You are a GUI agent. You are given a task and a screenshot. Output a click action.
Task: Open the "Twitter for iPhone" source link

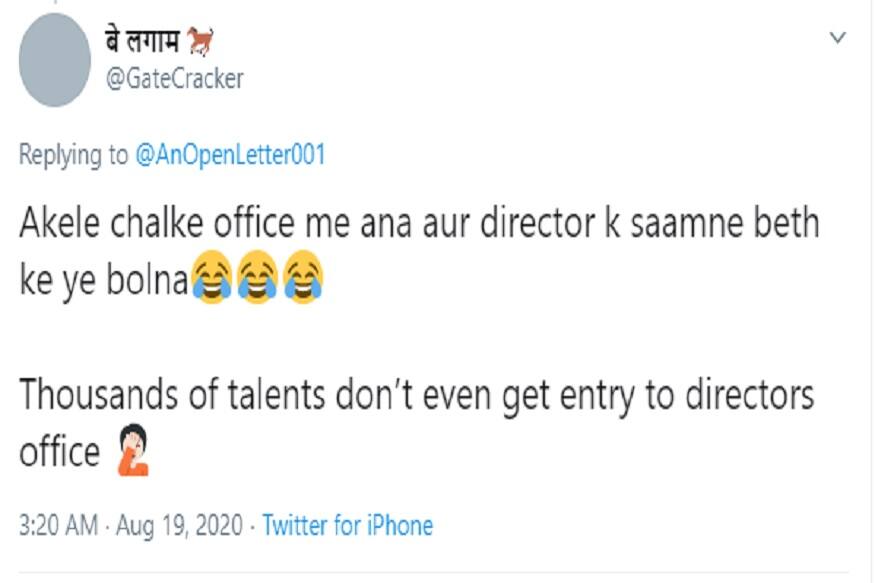(347, 526)
